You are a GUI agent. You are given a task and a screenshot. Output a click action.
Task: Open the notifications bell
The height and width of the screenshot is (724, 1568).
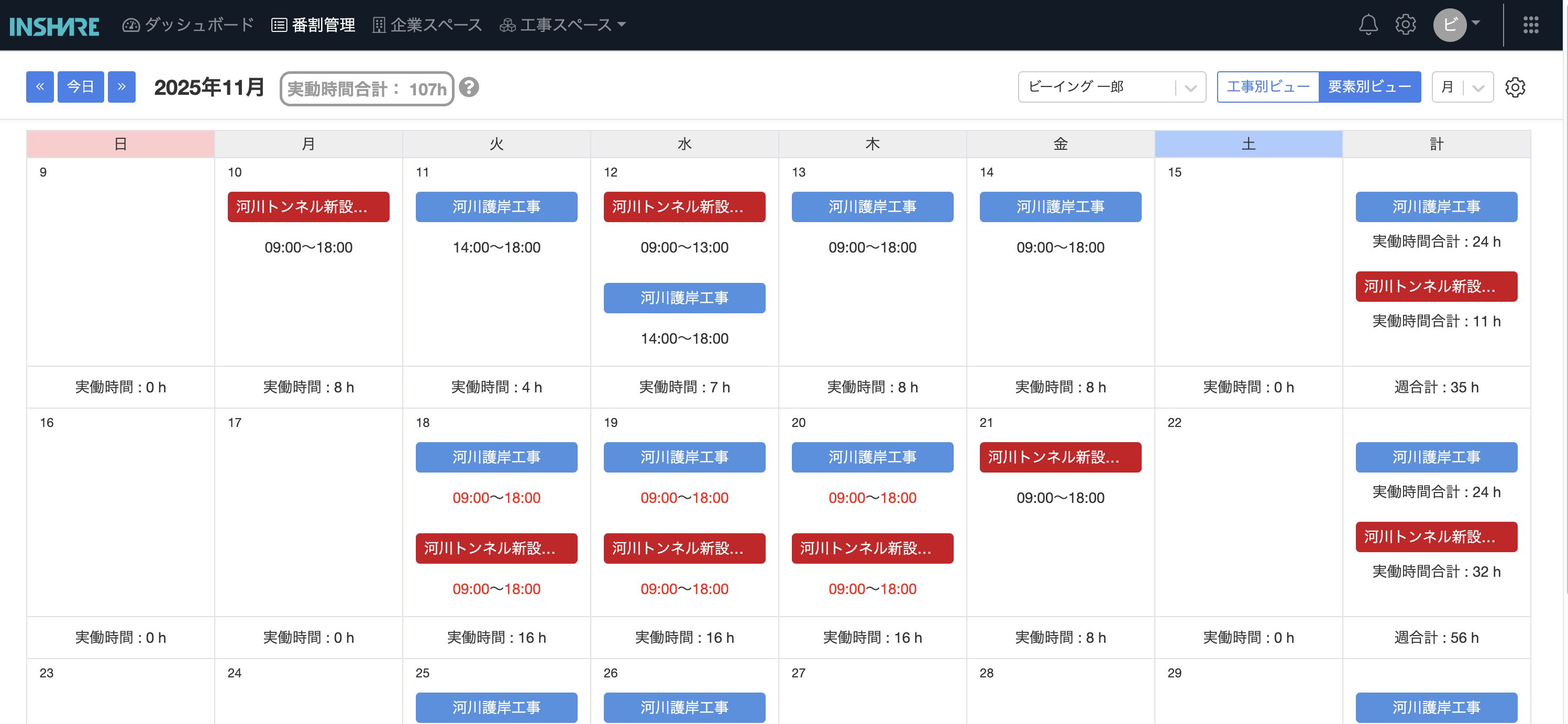1368,25
